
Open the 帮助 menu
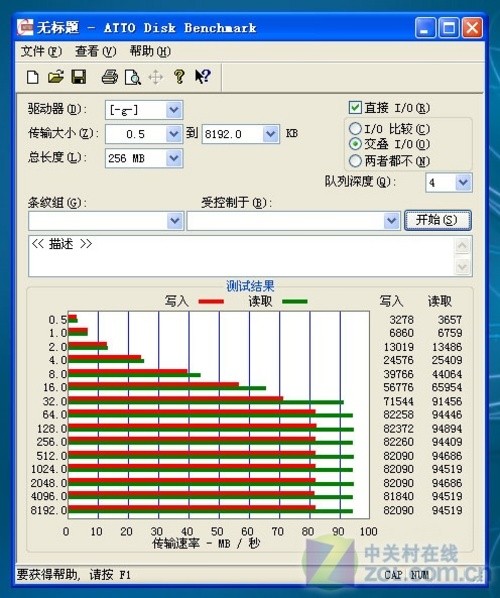coord(150,51)
